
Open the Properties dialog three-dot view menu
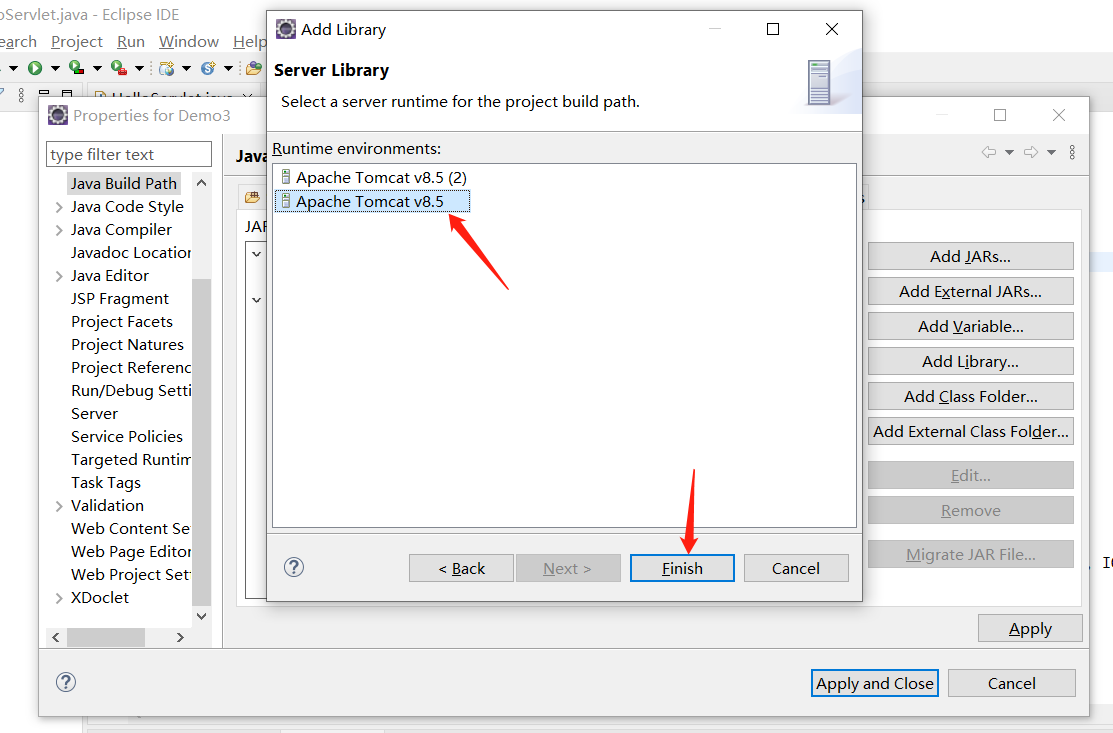(x=1072, y=152)
